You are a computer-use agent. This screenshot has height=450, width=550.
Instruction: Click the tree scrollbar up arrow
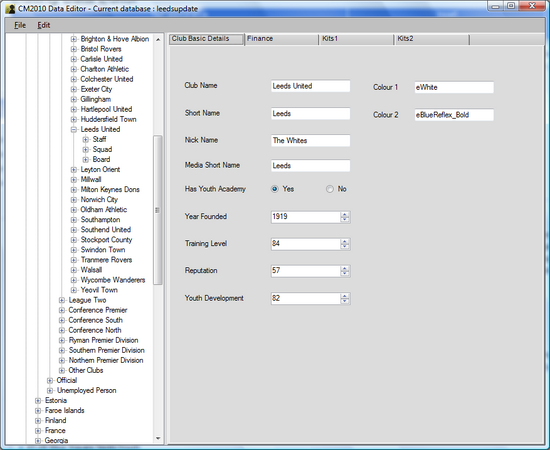pos(158,39)
